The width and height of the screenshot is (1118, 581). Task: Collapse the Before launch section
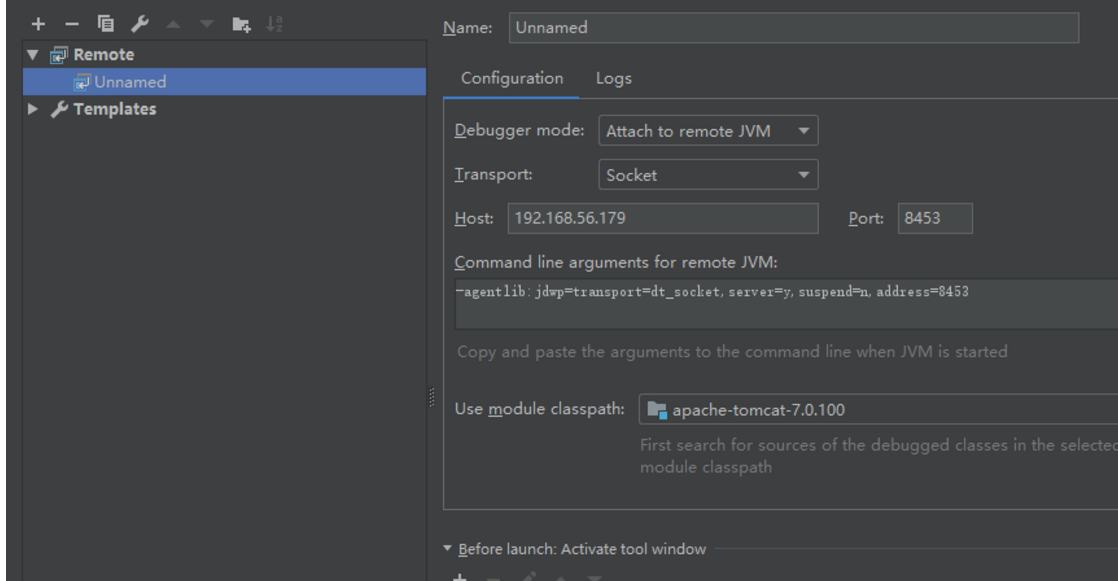pos(447,548)
